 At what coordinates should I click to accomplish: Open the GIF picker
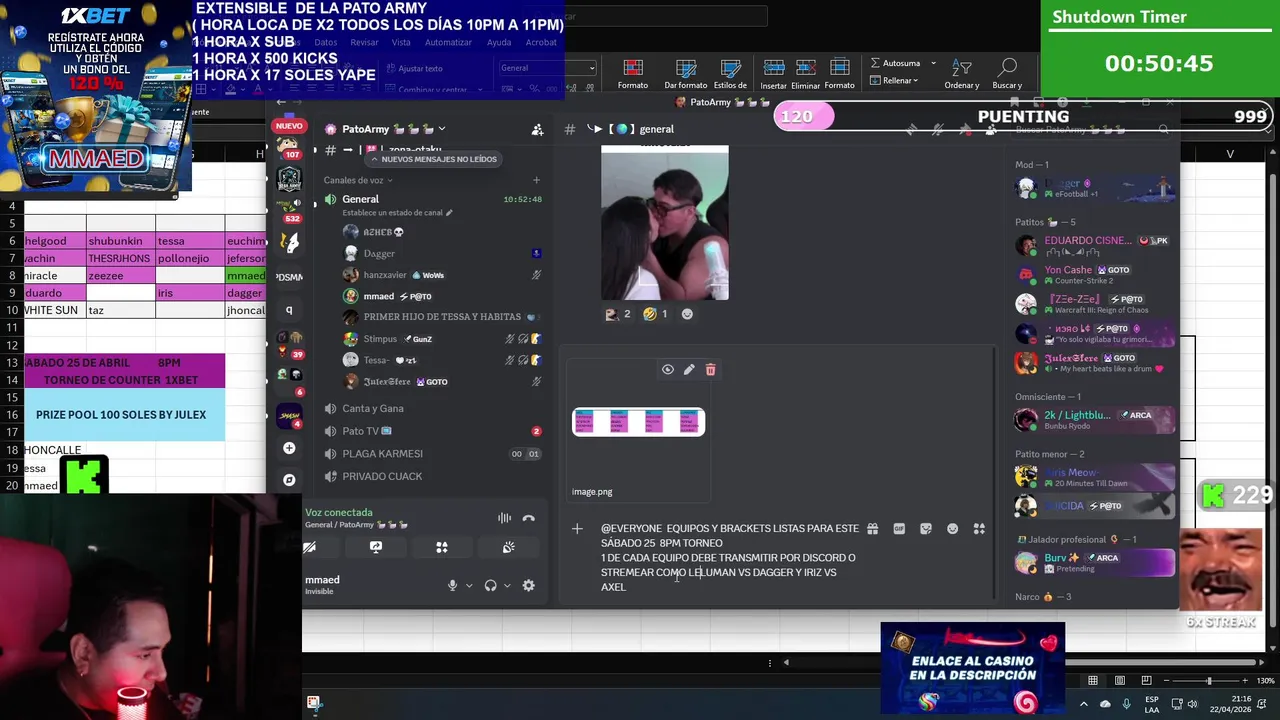pos(899,528)
